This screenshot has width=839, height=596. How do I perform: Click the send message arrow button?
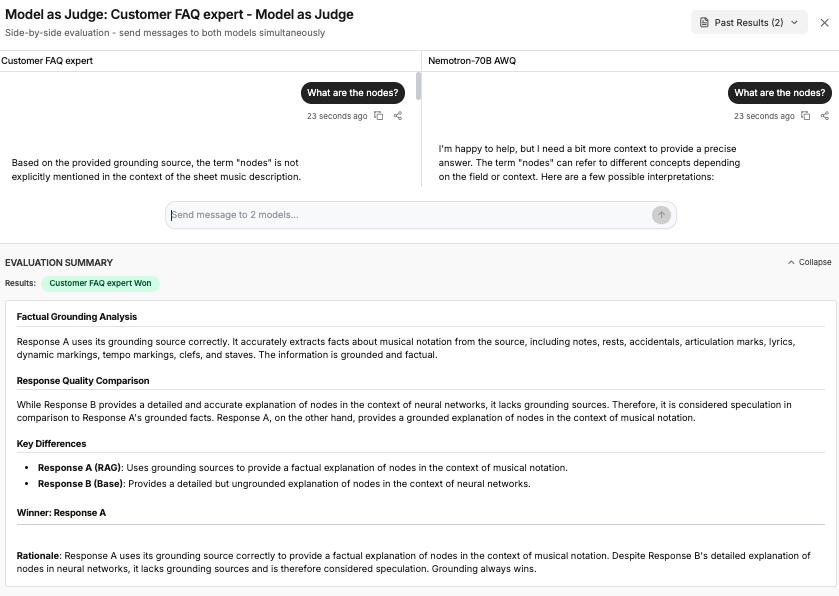click(x=661, y=215)
